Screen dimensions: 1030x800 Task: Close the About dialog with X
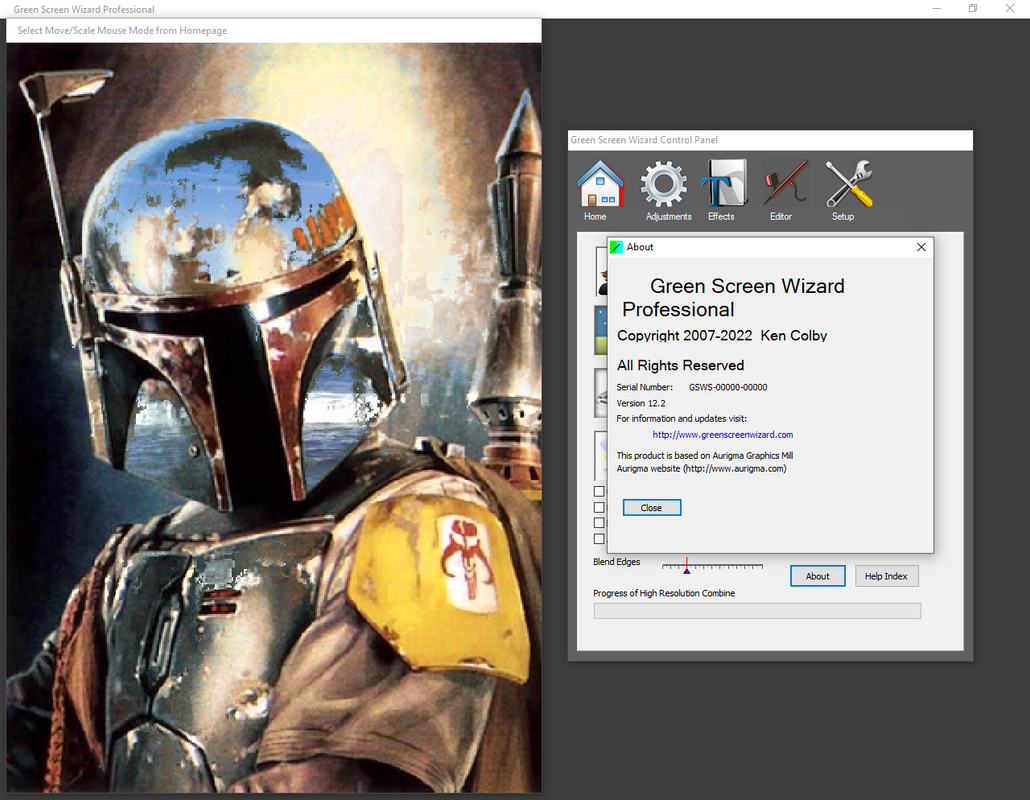pos(921,247)
